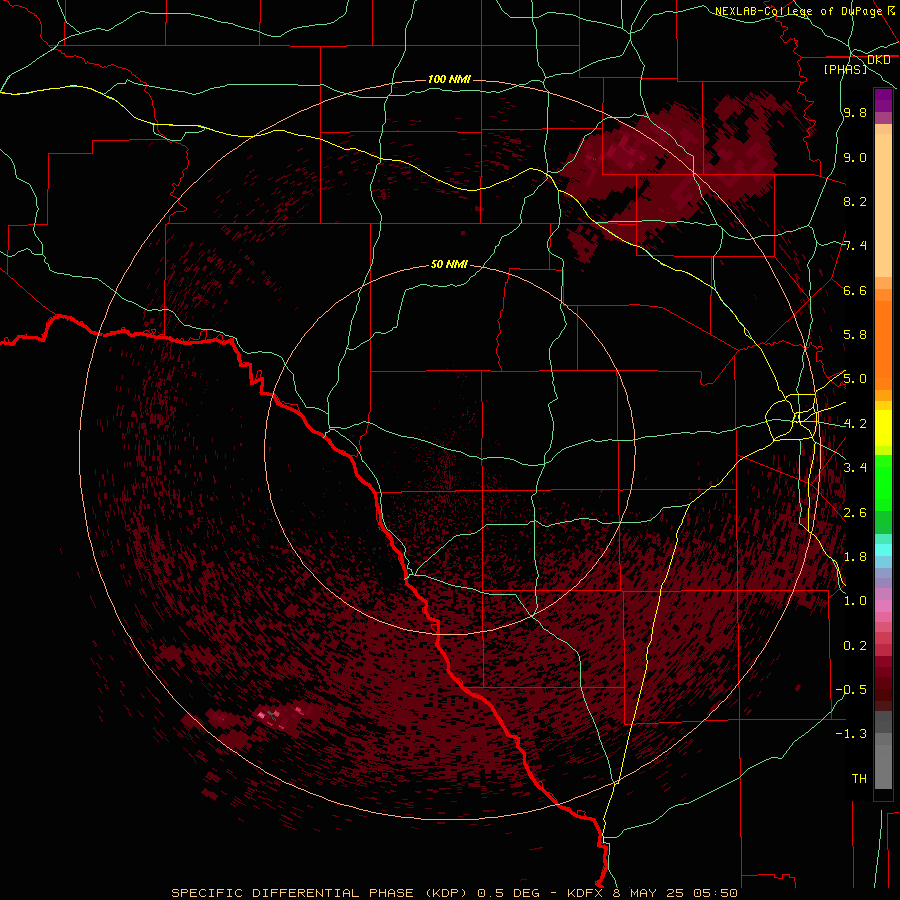Click the yellow segment of the color bar
The width and height of the screenshot is (900, 900).
pos(883,428)
